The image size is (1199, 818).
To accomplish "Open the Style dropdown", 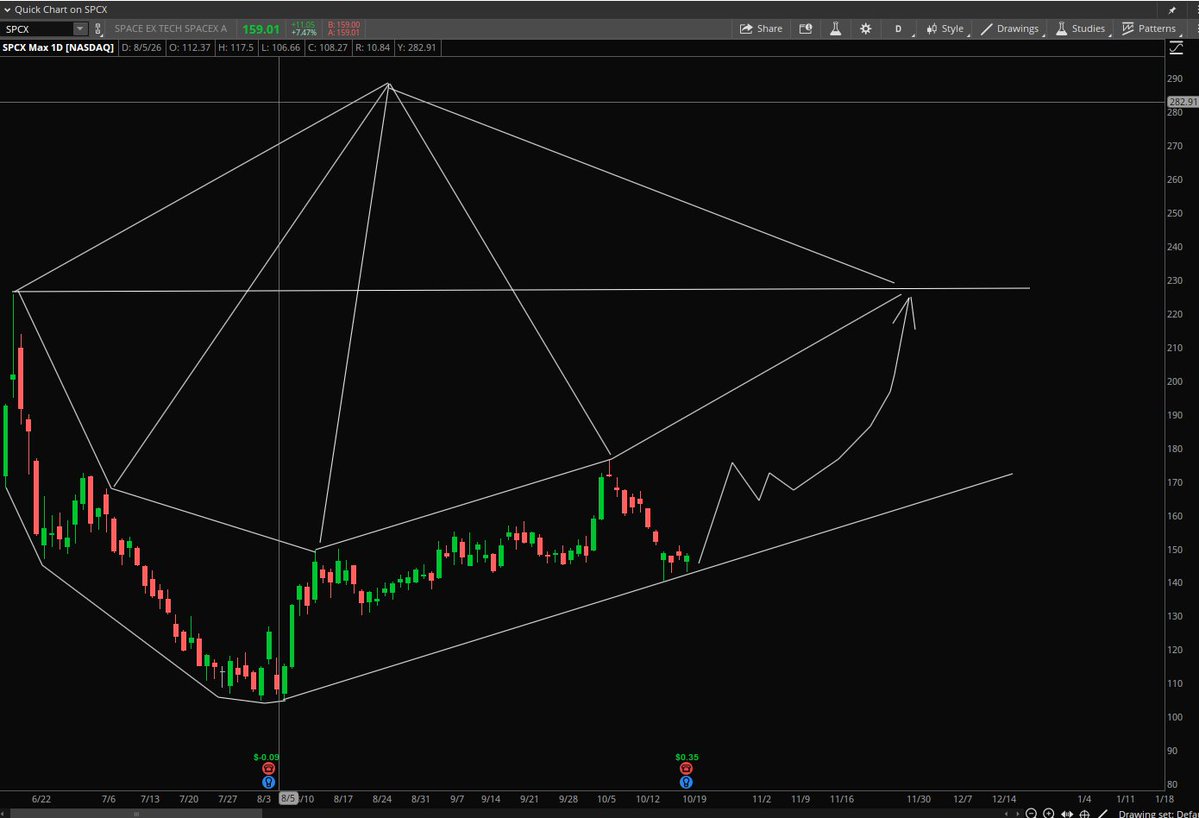I will (945, 28).
